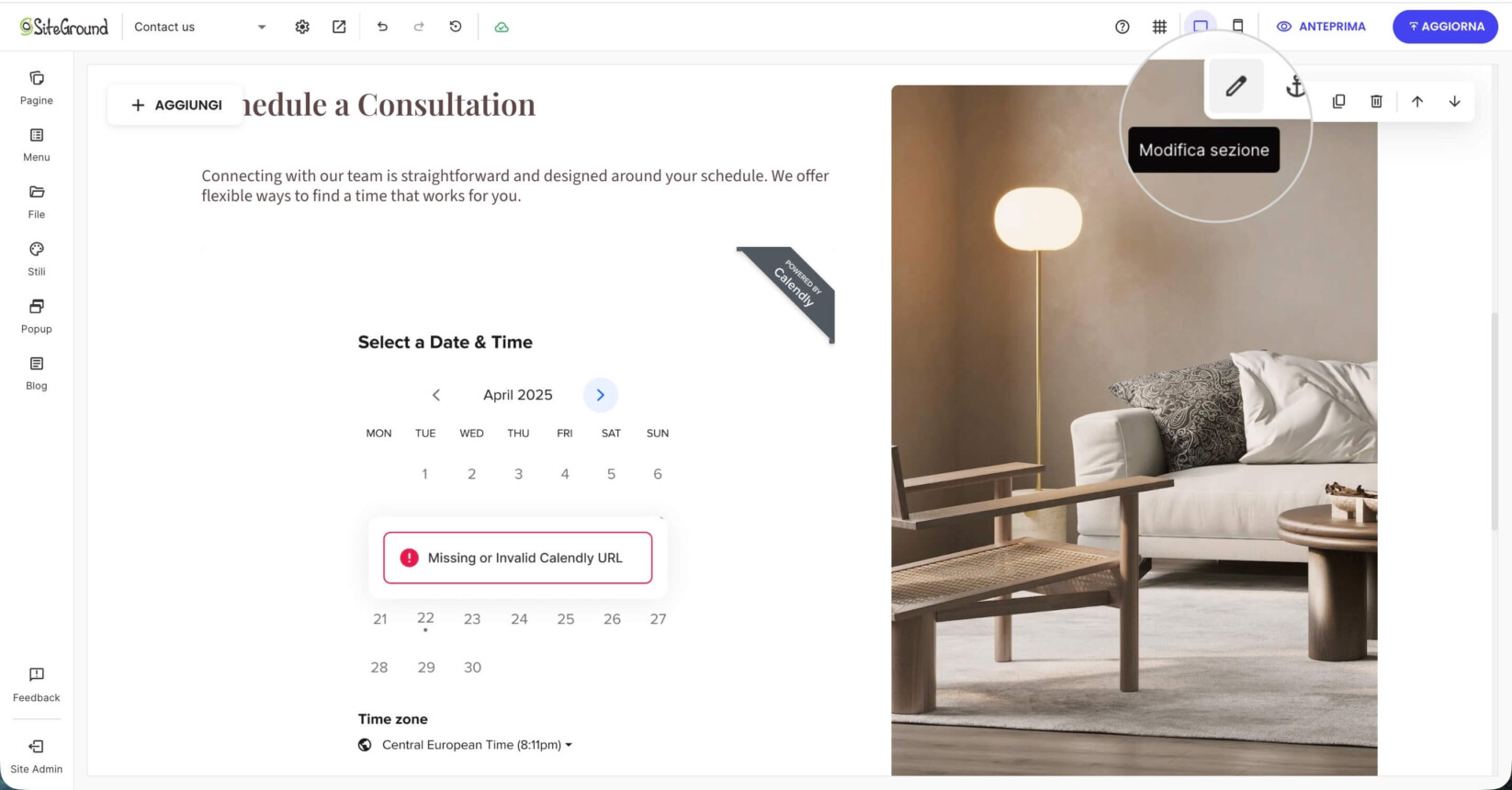Open revision history icon

pos(456,27)
